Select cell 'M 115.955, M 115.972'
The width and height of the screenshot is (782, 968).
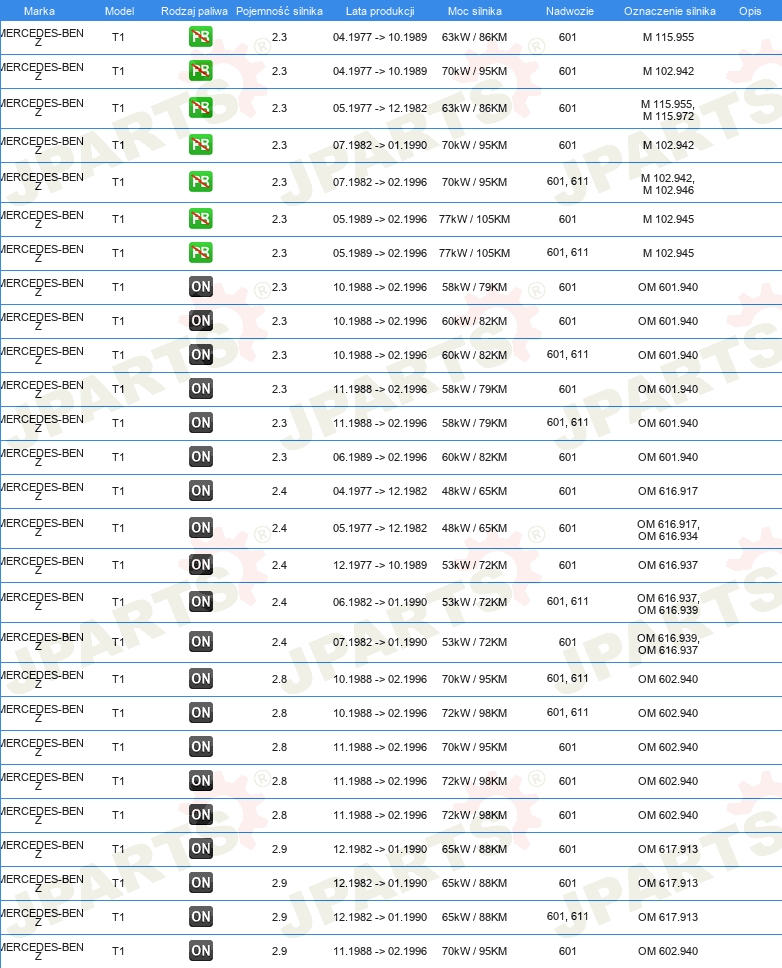tap(668, 110)
